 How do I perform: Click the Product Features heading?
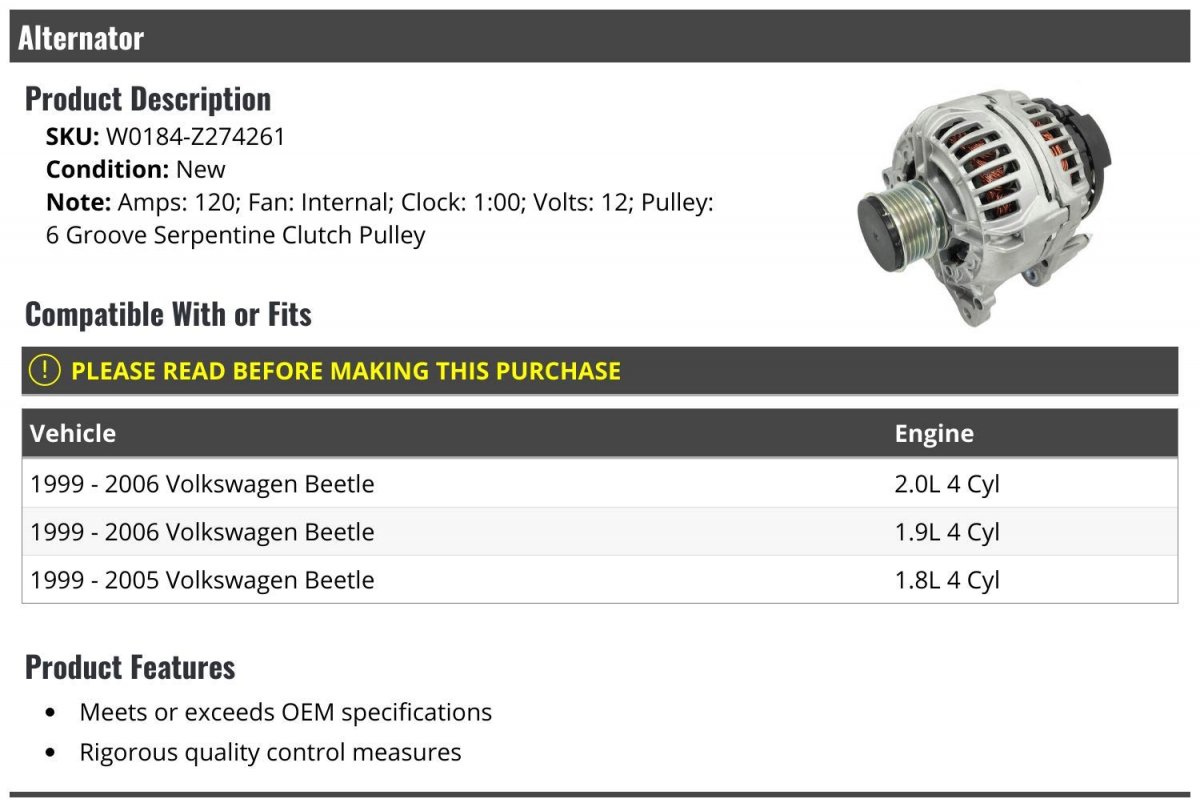tap(130, 667)
